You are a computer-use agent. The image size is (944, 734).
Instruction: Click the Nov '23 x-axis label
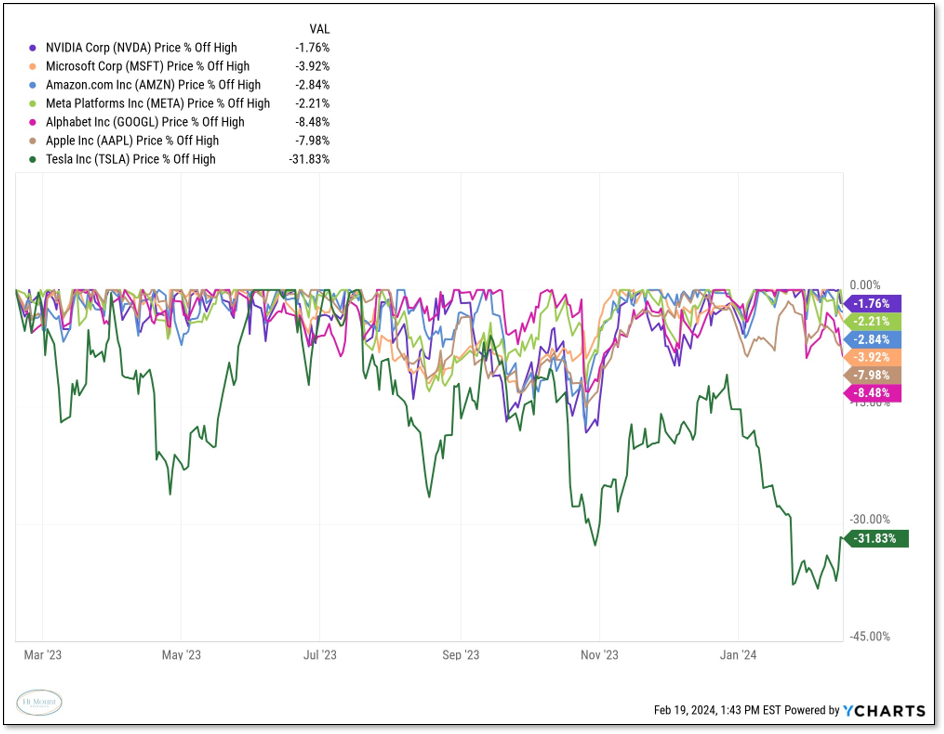coord(600,655)
